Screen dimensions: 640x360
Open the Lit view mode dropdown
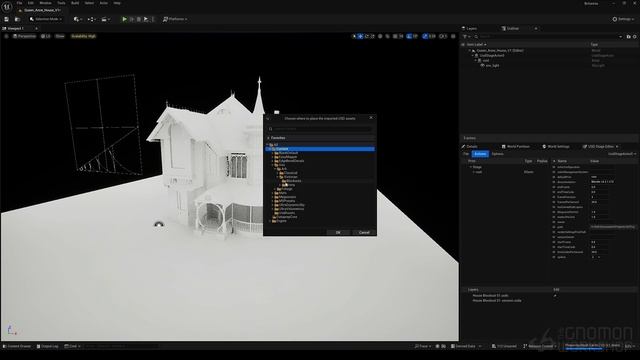click(x=46, y=36)
